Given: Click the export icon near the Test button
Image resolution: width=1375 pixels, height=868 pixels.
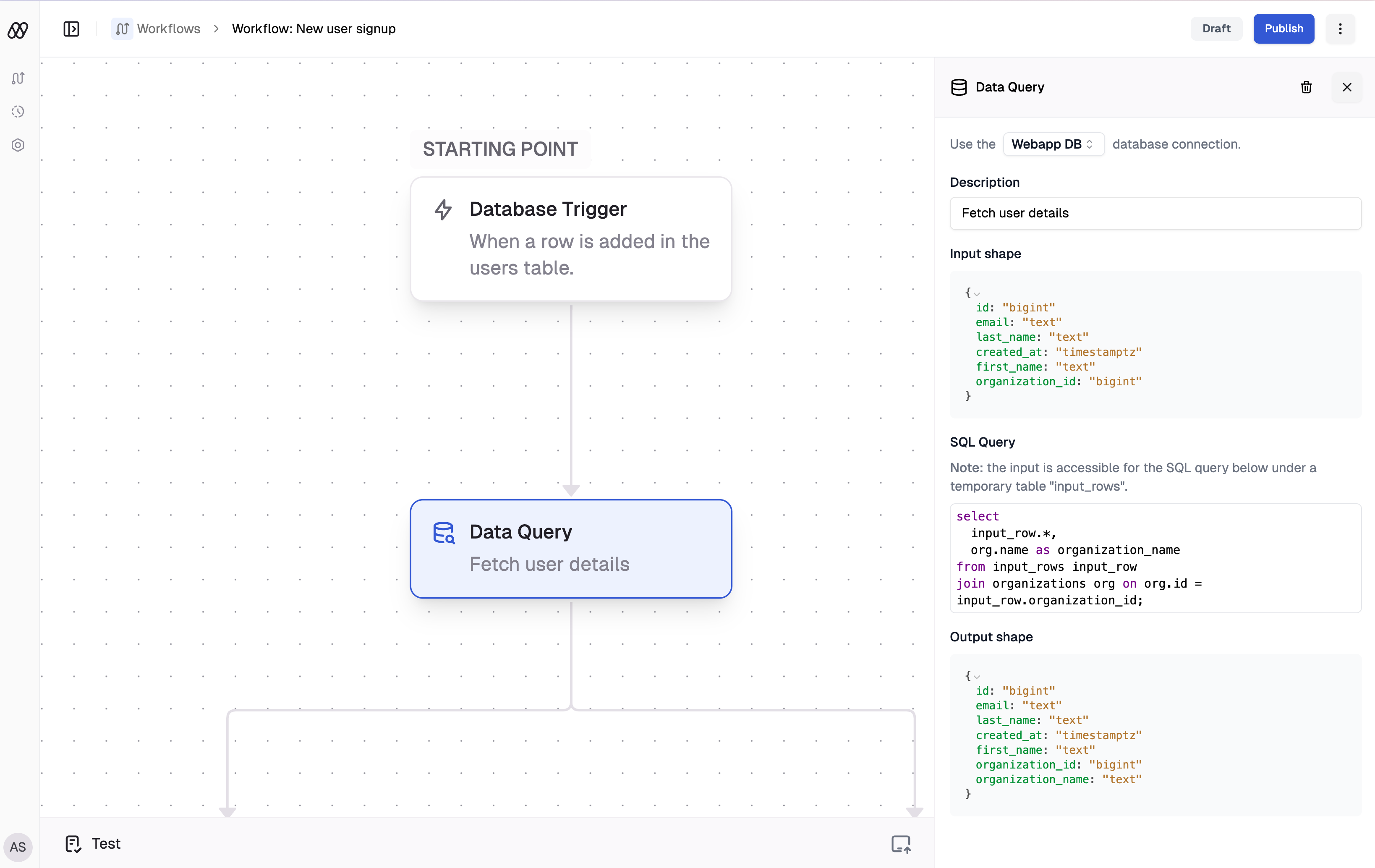Looking at the screenshot, I should point(901,843).
